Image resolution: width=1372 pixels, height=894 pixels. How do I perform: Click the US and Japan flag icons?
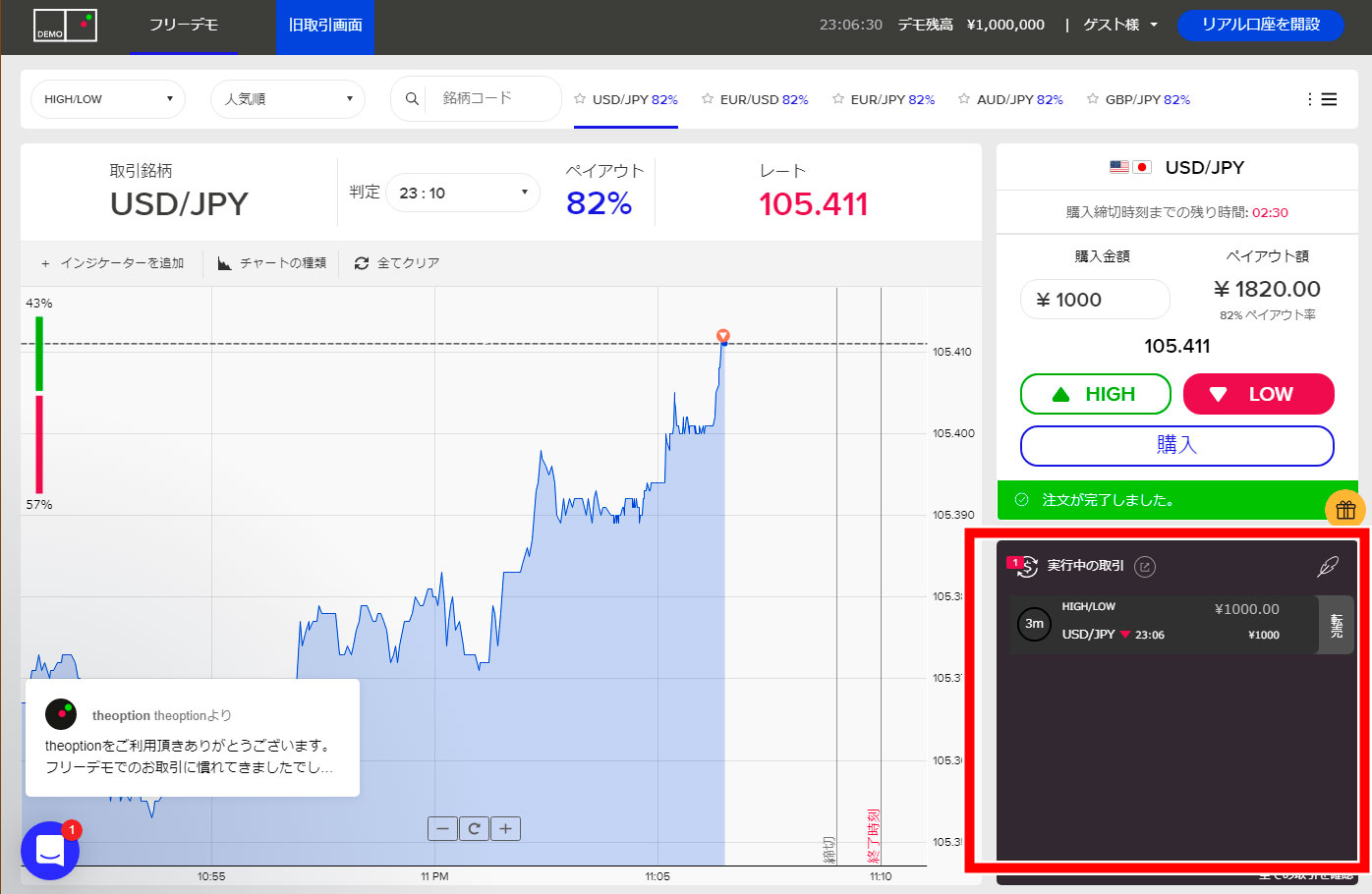pos(1130,167)
